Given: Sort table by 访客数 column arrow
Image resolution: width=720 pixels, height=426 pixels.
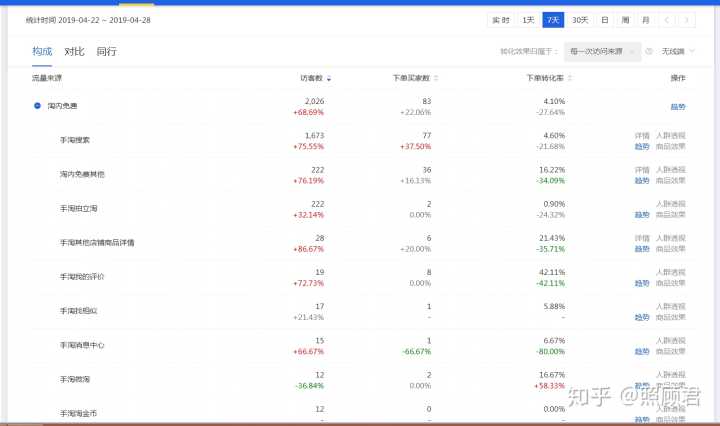Looking at the screenshot, I should (329, 78).
